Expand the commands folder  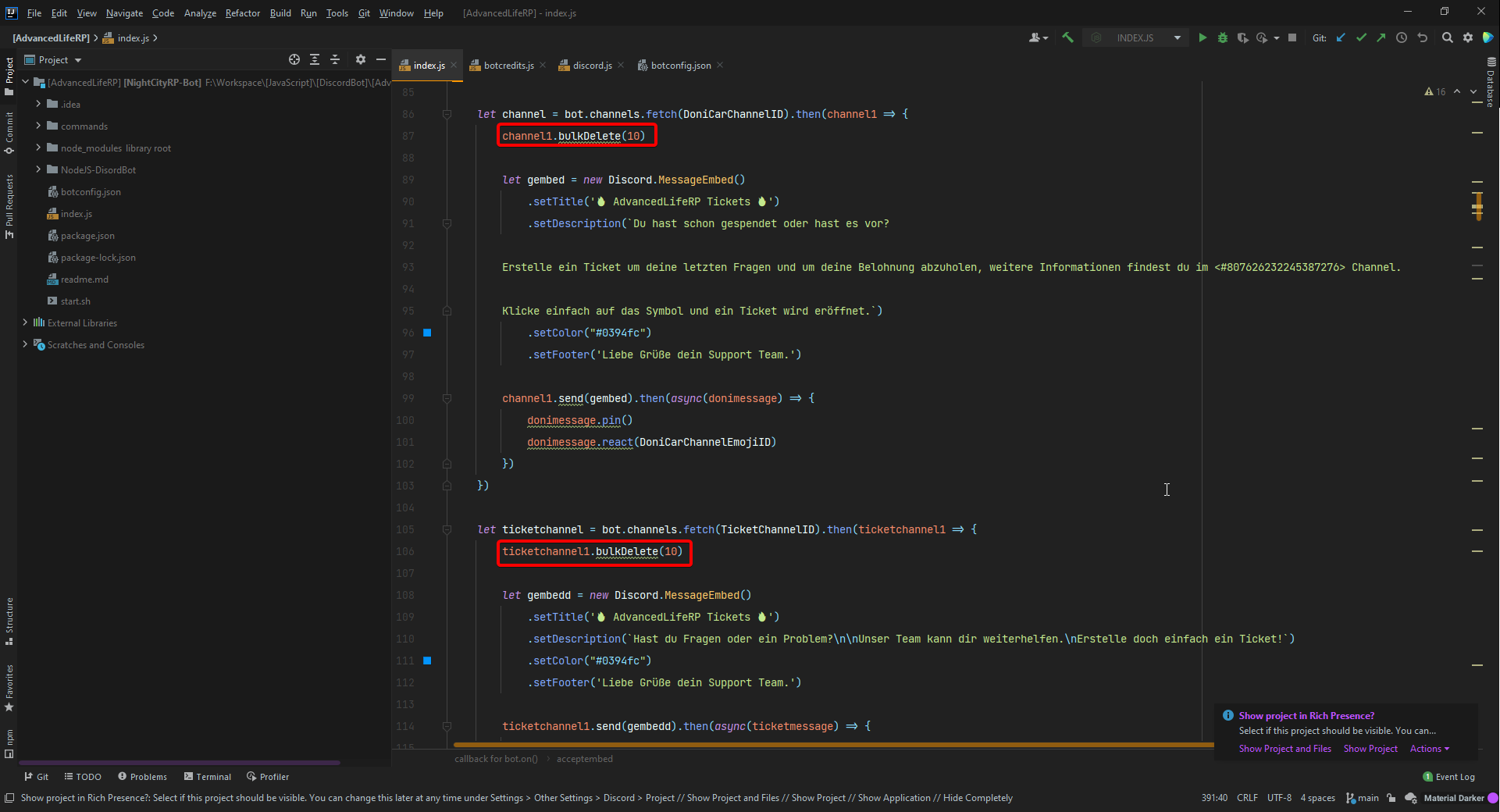click(38, 126)
